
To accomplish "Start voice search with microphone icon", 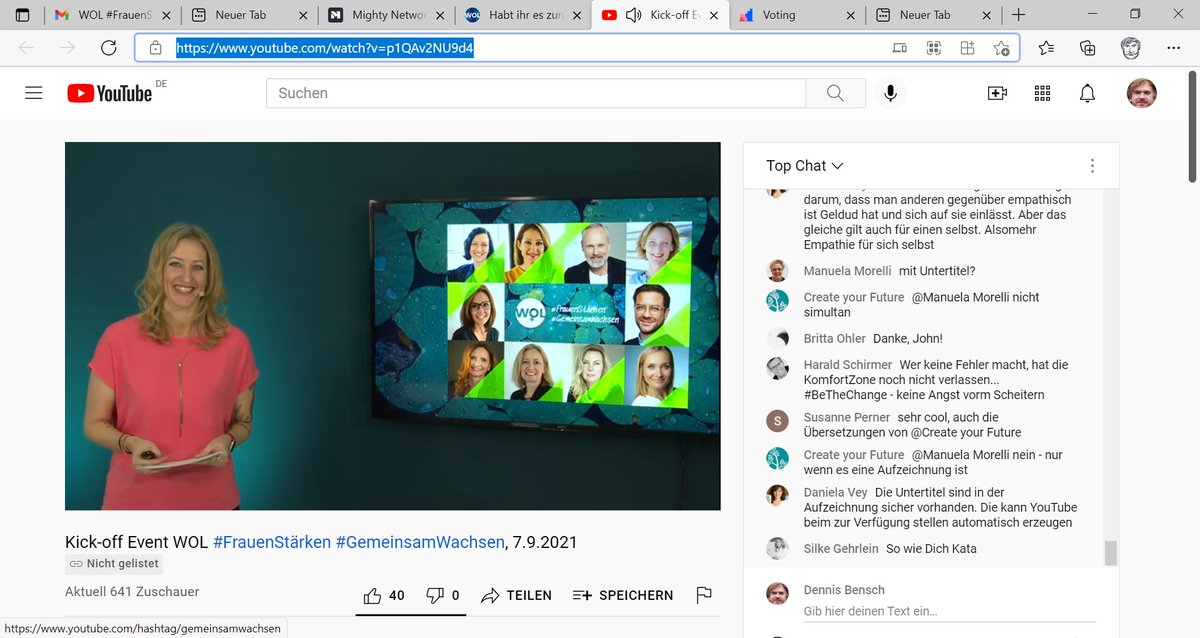I will pos(889,93).
